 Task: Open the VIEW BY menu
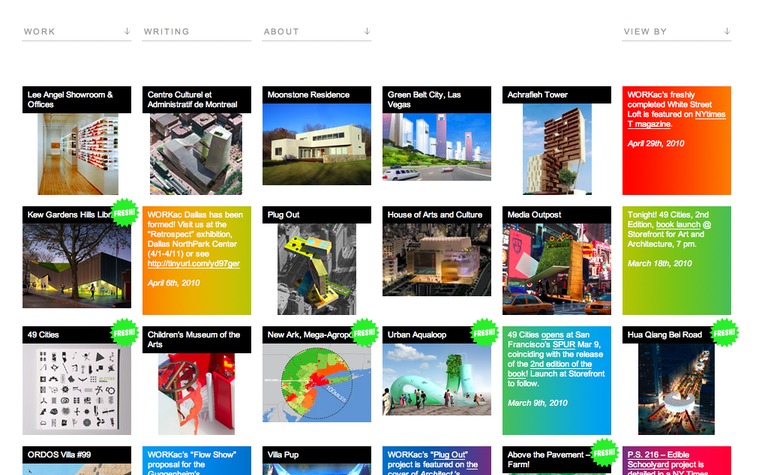click(676, 32)
